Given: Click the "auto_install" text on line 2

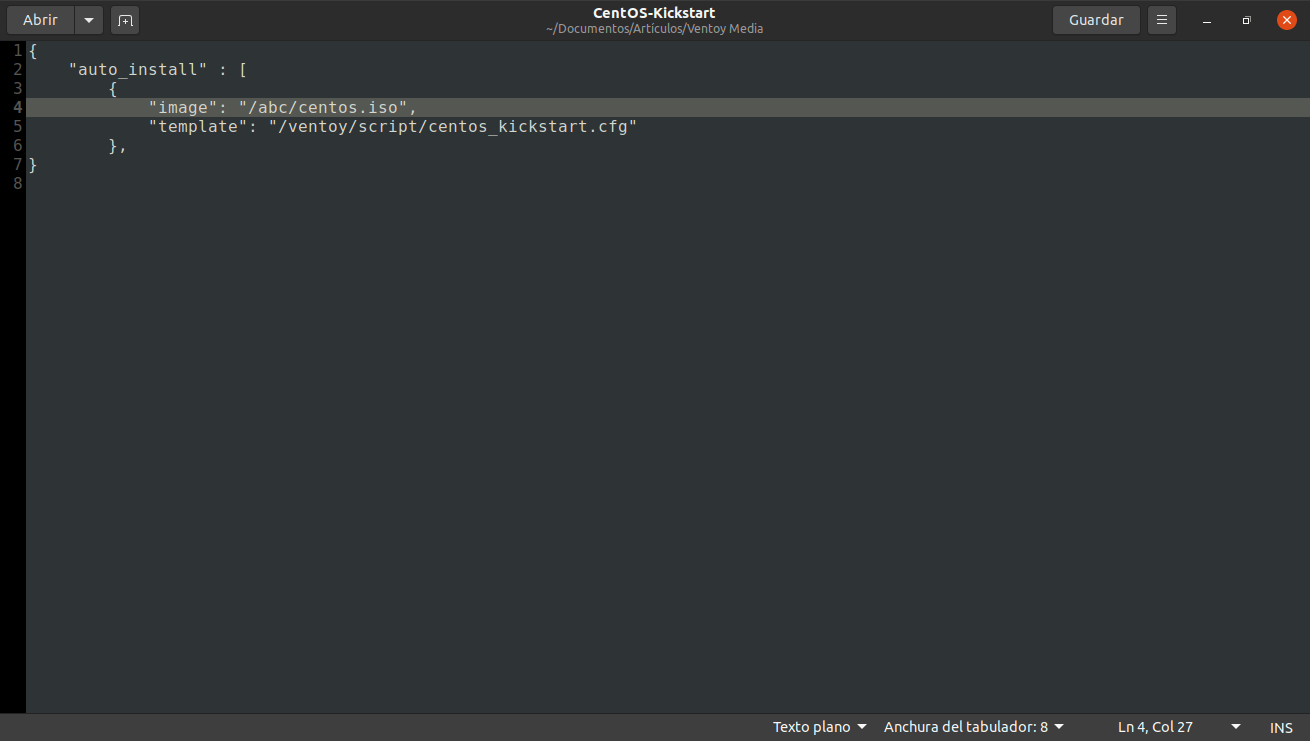Looking at the screenshot, I should 138,70.
